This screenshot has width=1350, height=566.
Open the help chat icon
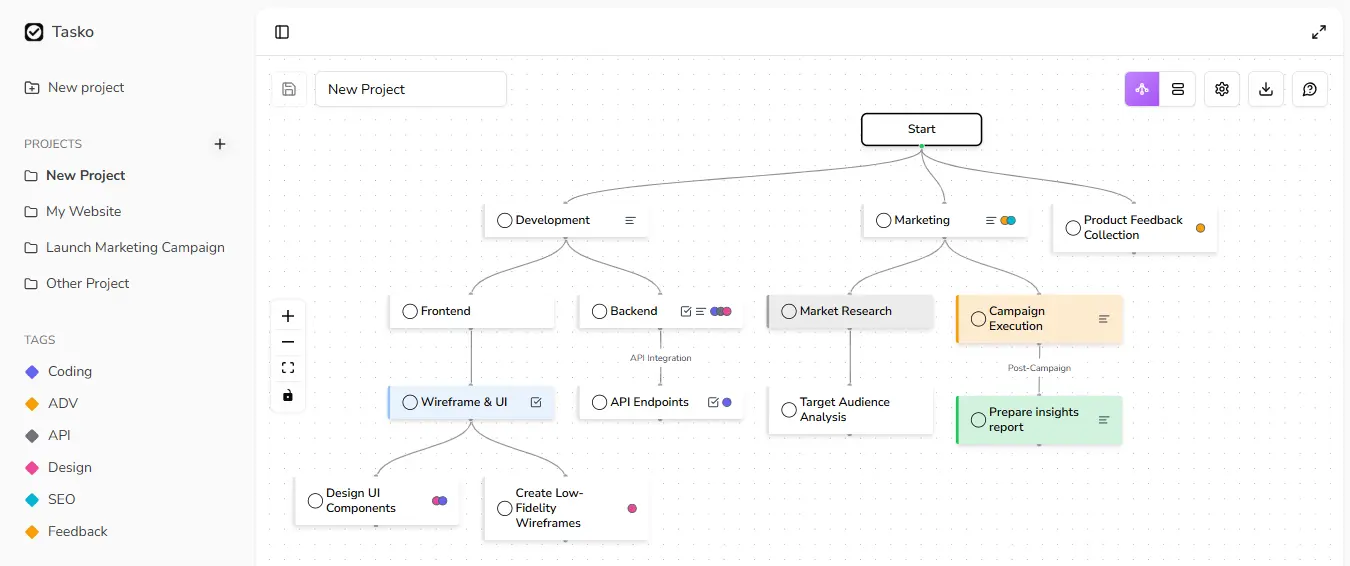(1310, 89)
